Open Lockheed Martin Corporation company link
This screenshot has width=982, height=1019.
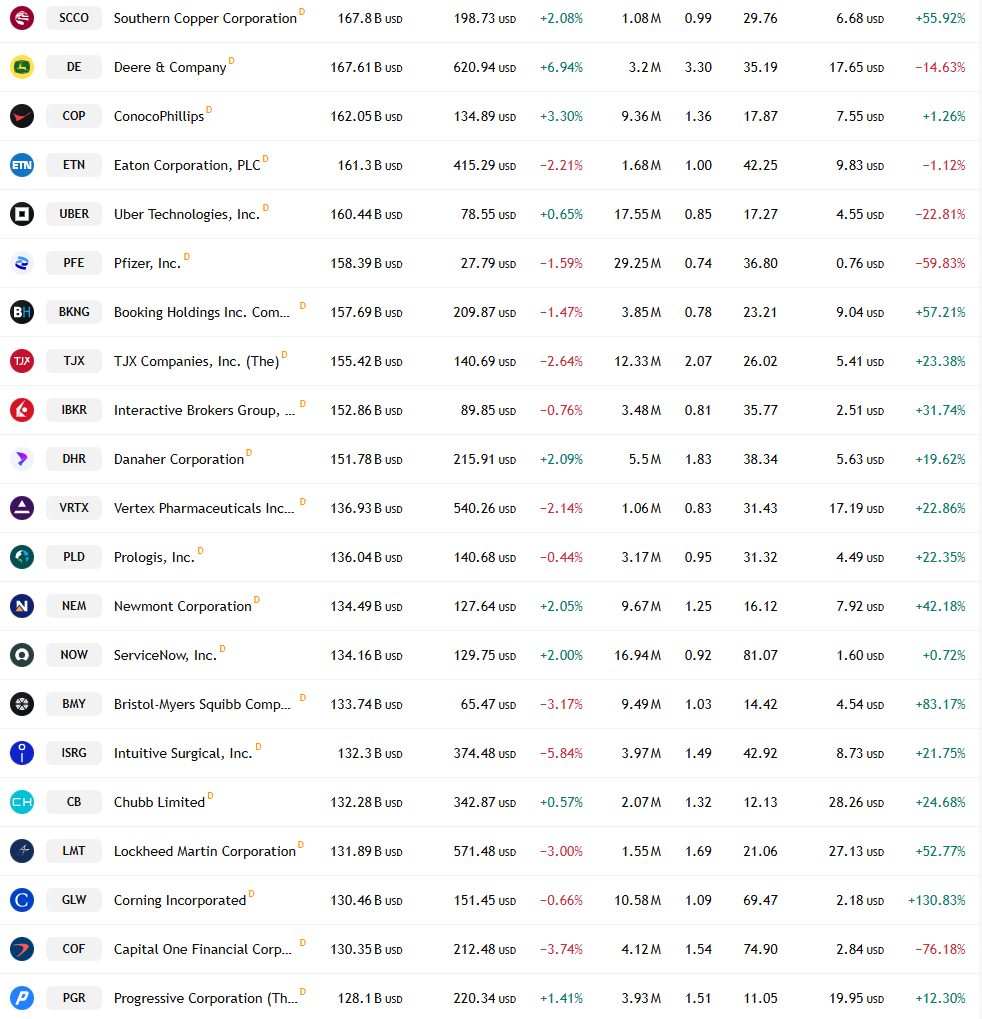(x=205, y=851)
